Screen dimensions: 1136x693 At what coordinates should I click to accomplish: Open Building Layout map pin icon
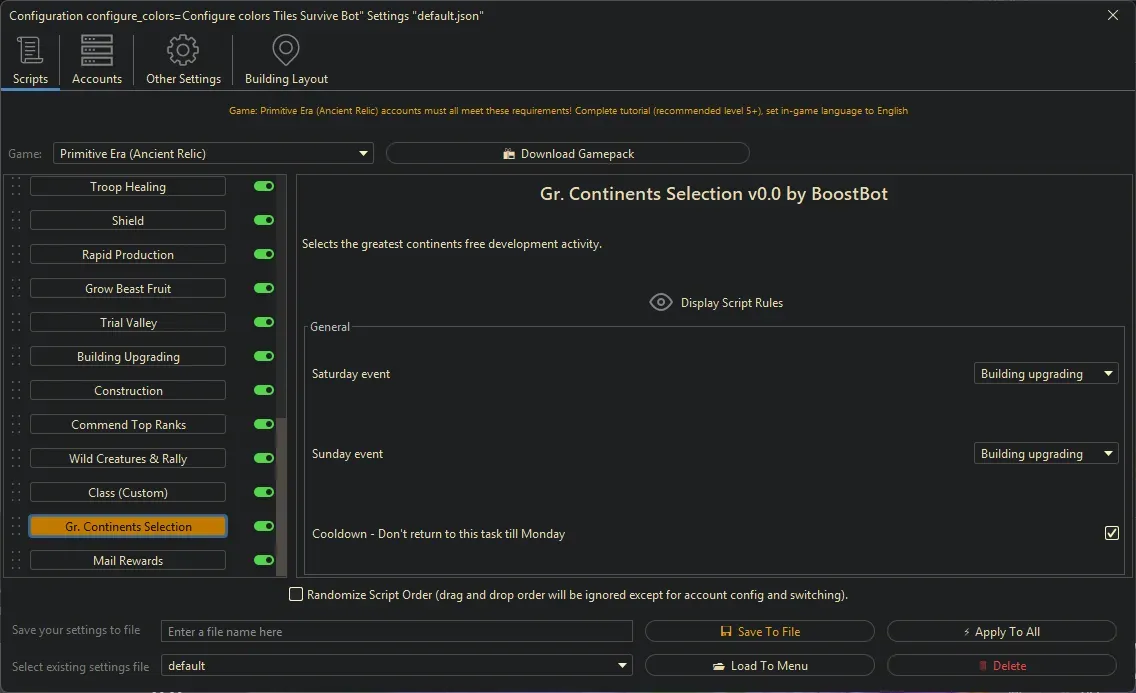[x=286, y=51]
